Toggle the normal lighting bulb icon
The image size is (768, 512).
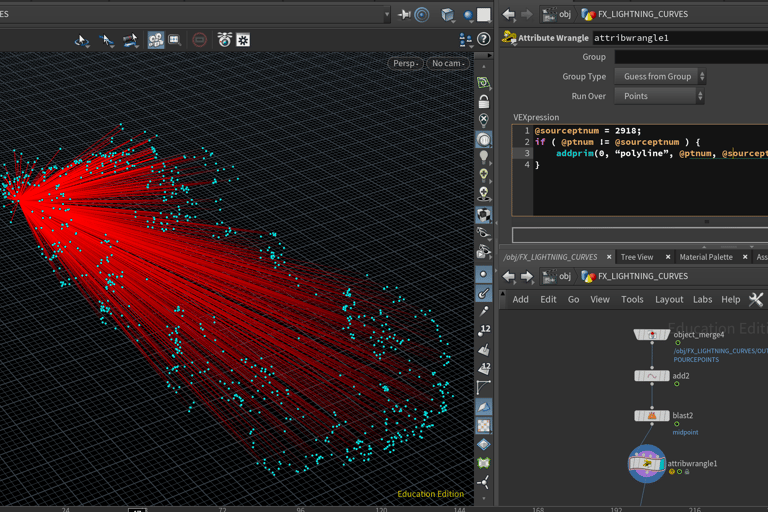(483, 157)
